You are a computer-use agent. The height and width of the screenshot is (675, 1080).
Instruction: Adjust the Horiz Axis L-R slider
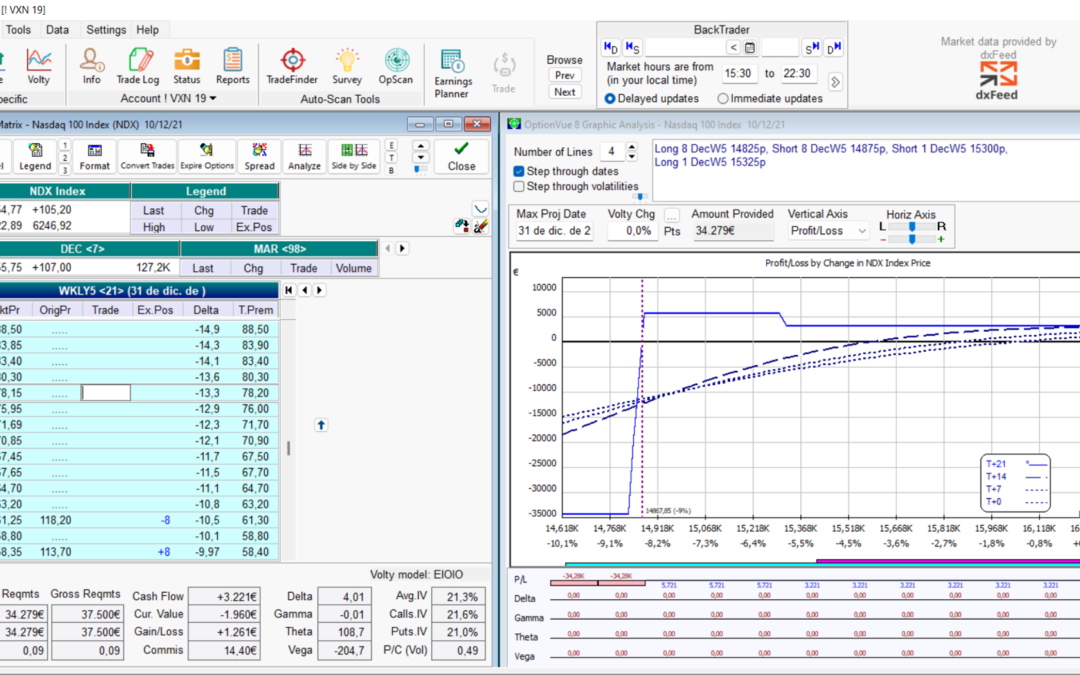tap(912, 227)
